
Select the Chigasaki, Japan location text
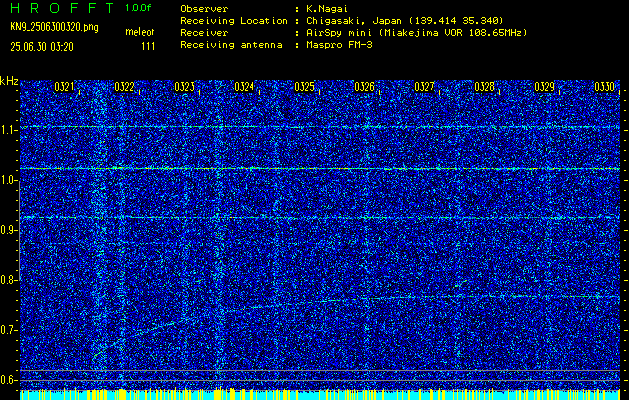pyautogui.click(x=405, y=20)
